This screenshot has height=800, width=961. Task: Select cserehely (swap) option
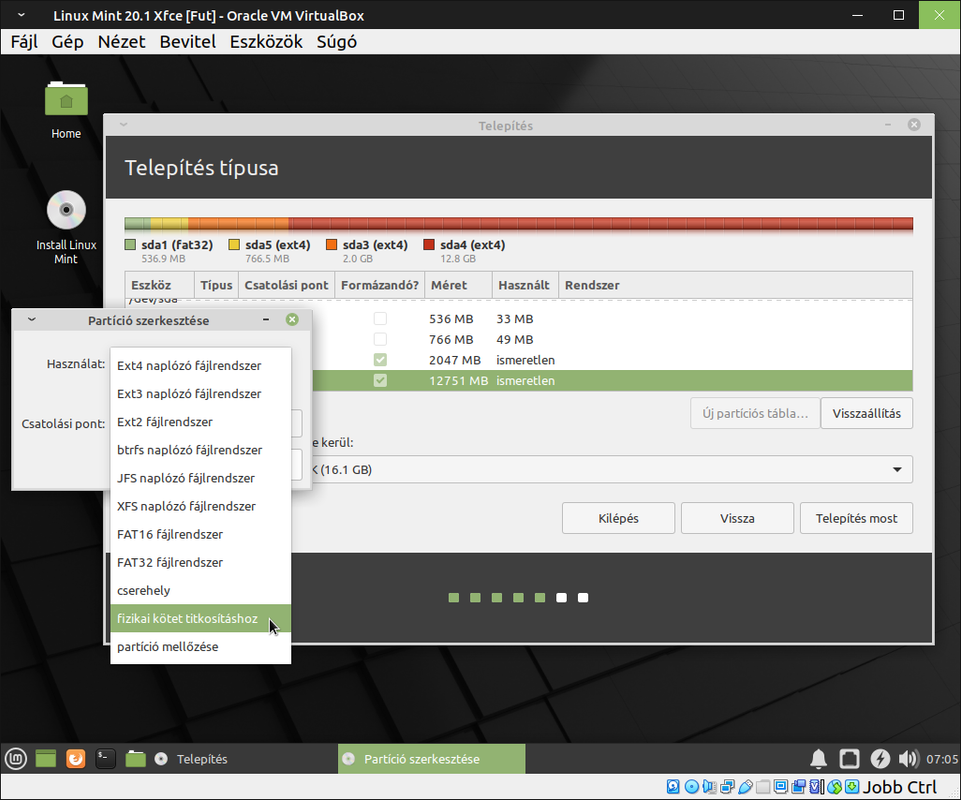pos(200,591)
